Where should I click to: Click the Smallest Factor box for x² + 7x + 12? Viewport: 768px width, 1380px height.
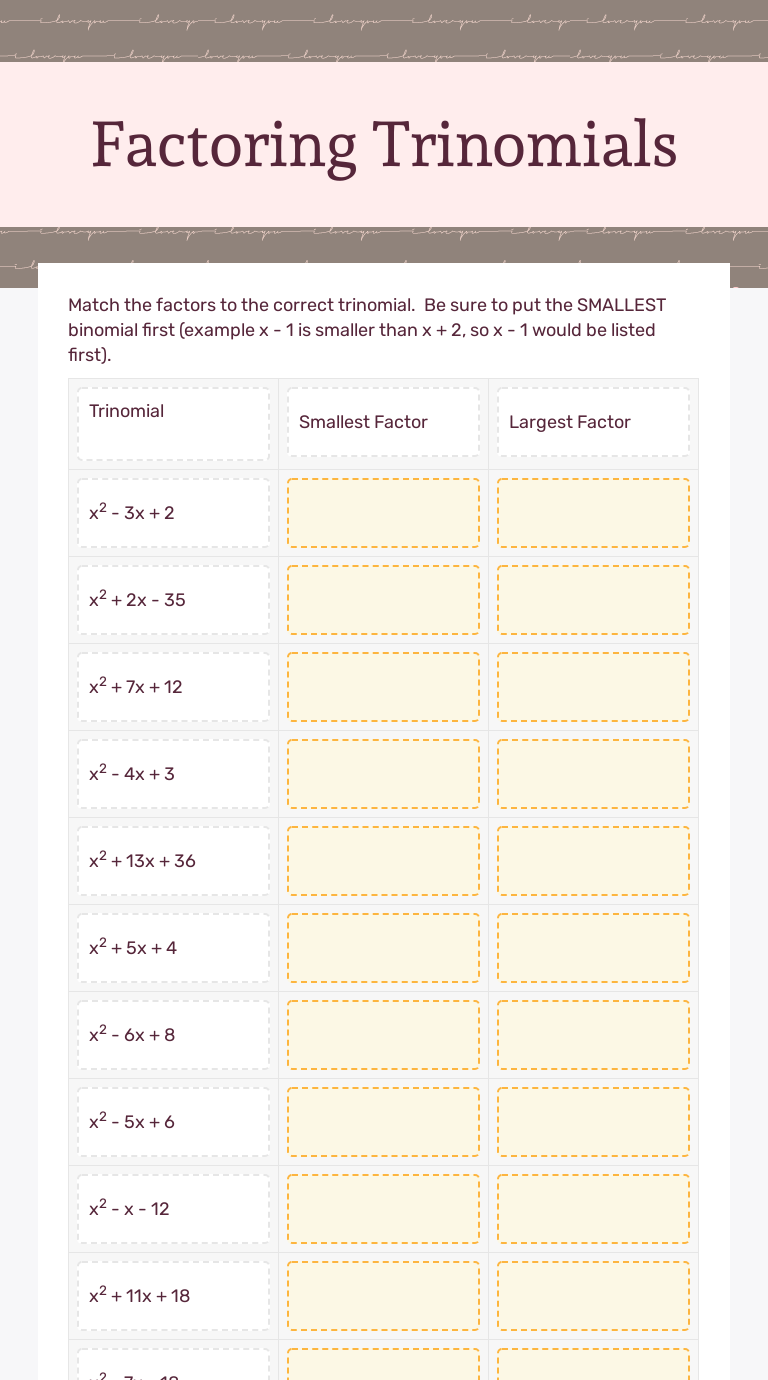[383, 687]
